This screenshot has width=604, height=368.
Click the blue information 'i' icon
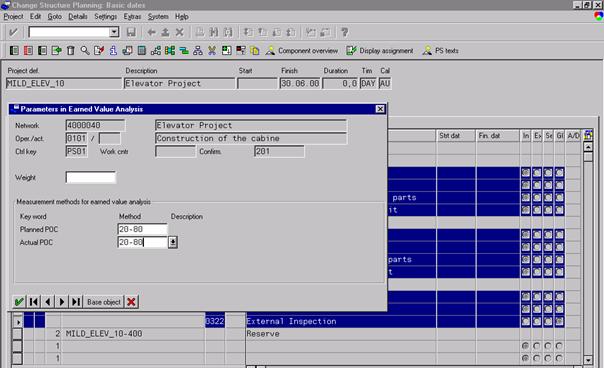(x=113, y=50)
